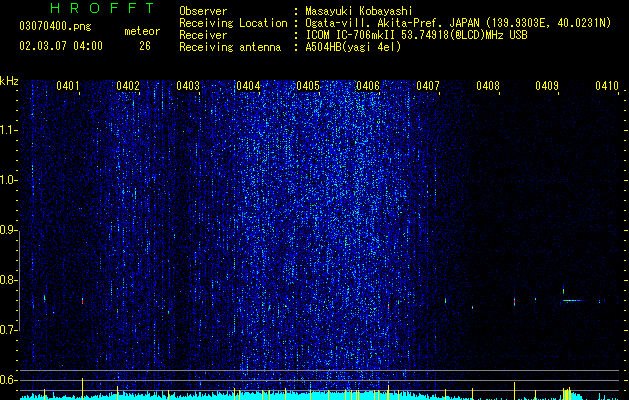Click the meteor count label
The height and width of the screenshot is (400, 629).
click(142, 31)
